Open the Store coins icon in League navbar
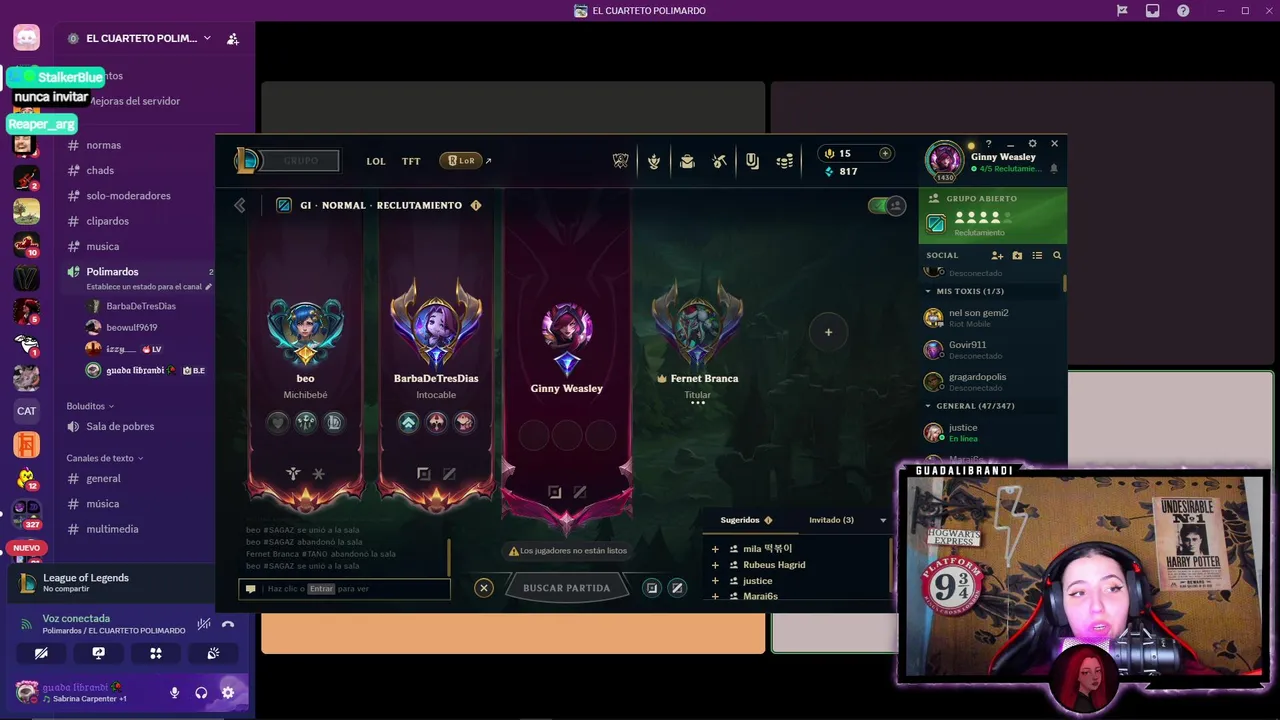 pos(785,161)
